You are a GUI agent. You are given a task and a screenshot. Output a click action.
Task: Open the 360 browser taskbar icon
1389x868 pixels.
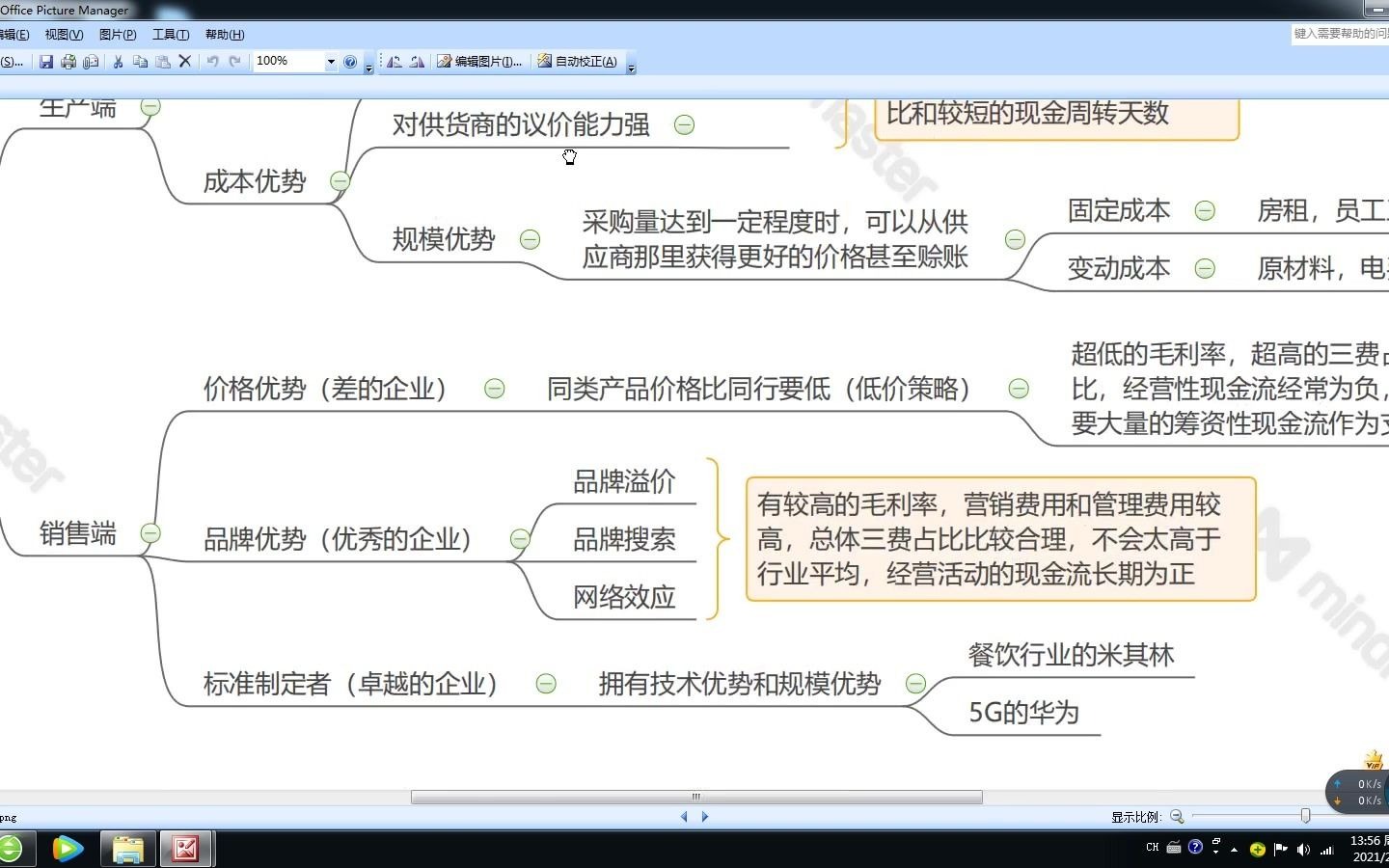pyautogui.click(x=10, y=849)
